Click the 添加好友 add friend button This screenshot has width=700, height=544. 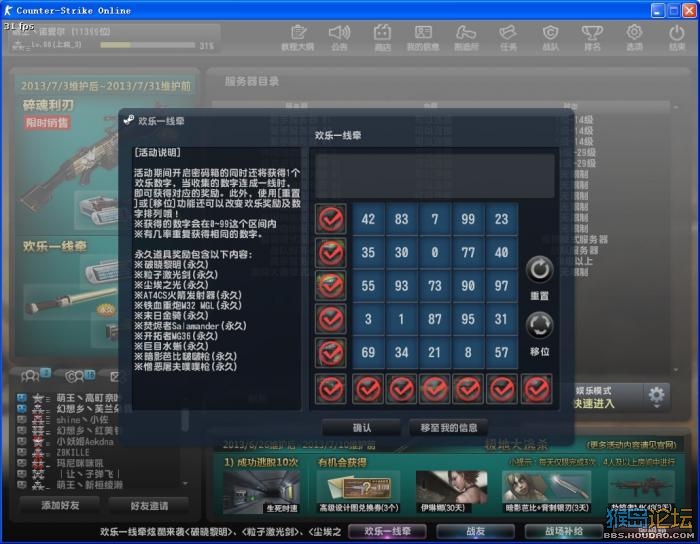60,505
